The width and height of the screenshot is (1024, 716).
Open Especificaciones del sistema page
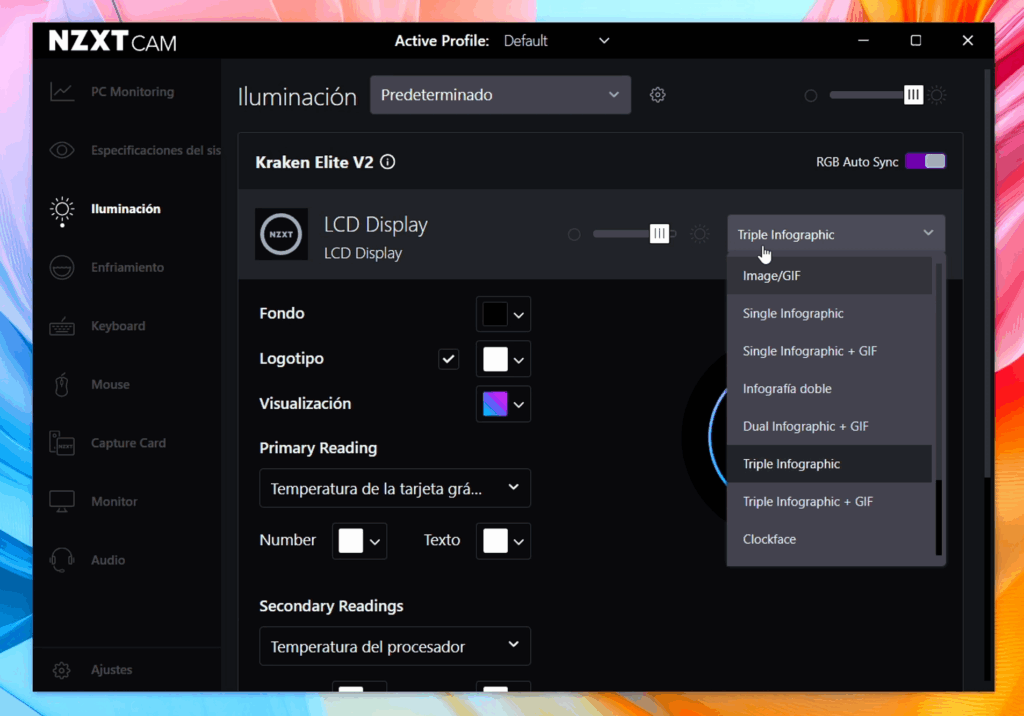(156, 150)
